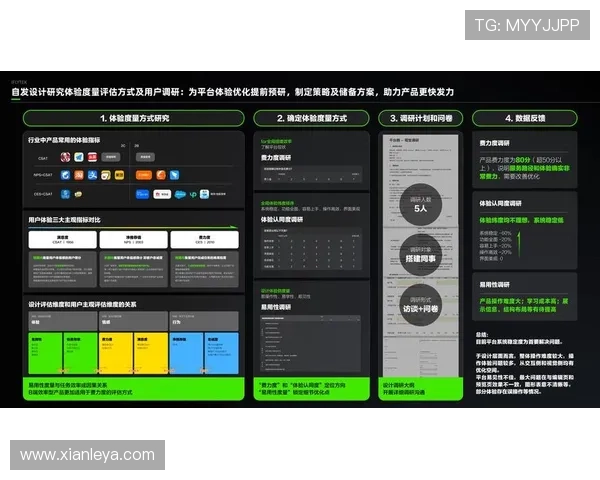Click '易用性调研' title in data feedback column
This screenshot has height=480, width=600.
pyautogui.click(x=494, y=285)
